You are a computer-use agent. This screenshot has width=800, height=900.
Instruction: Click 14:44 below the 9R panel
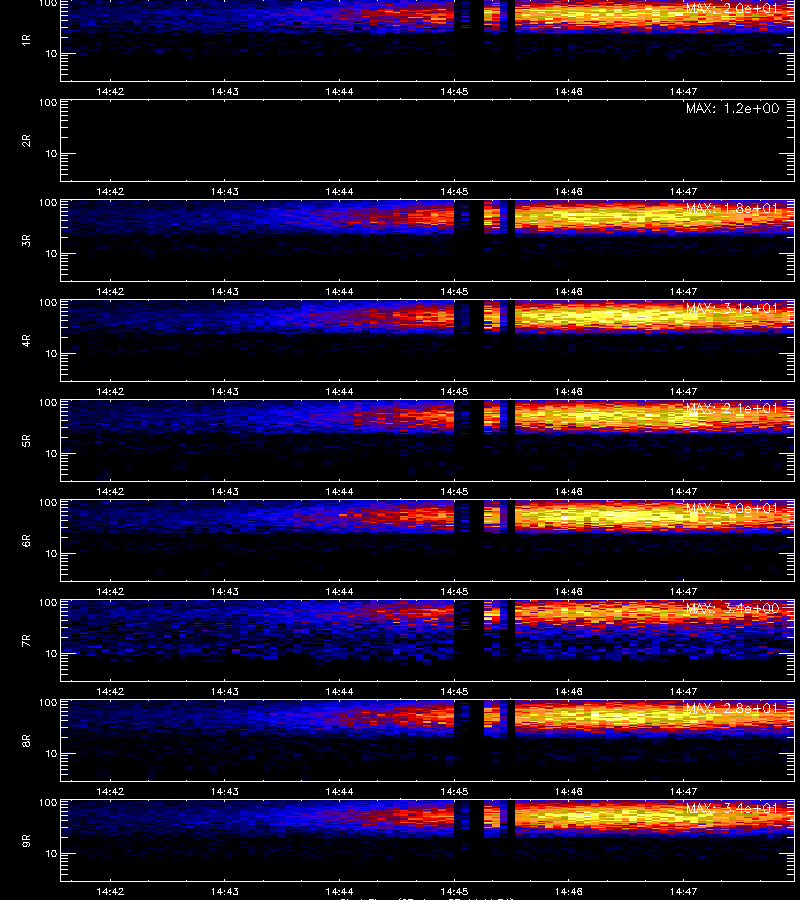click(x=339, y=891)
